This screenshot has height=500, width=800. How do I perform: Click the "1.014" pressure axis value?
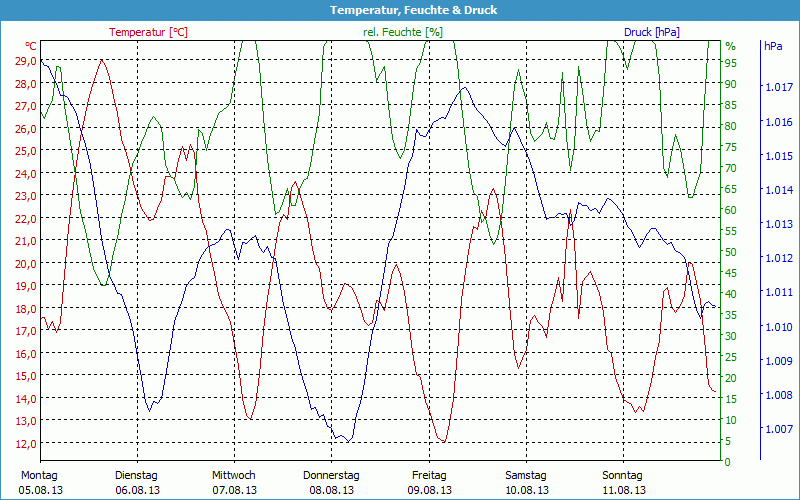[x=779, y=190]
